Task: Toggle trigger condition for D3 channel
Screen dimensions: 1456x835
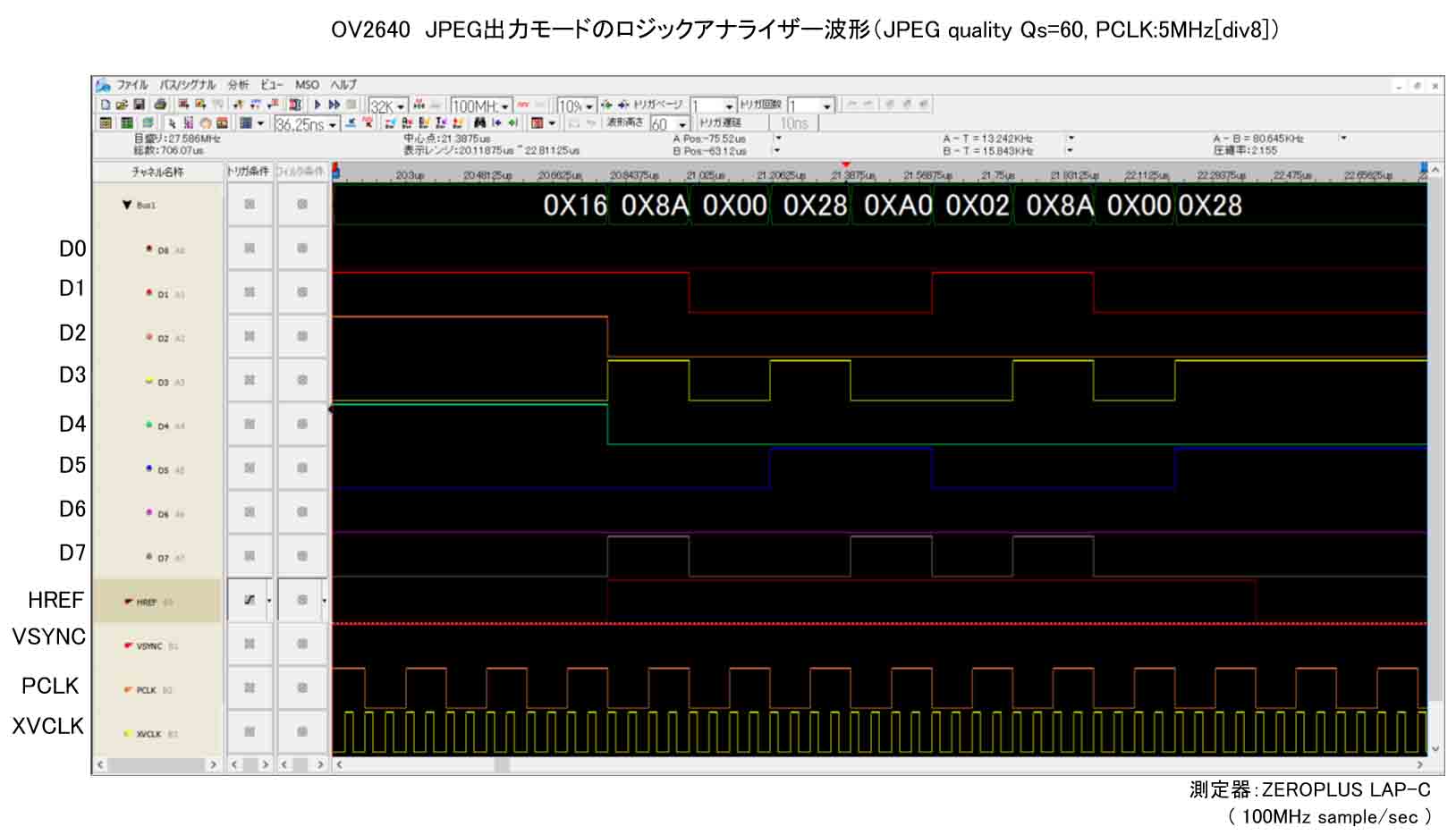Action: coord(250,380)
